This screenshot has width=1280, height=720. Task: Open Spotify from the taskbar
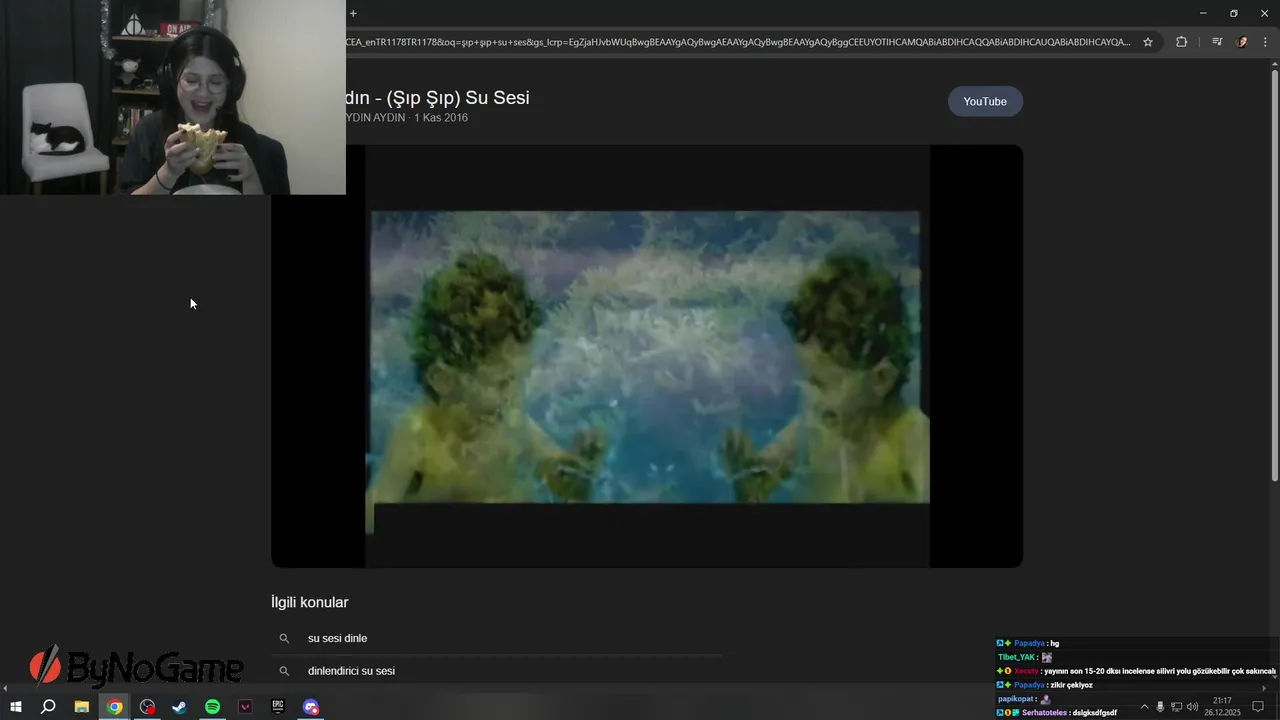(213, 707)
